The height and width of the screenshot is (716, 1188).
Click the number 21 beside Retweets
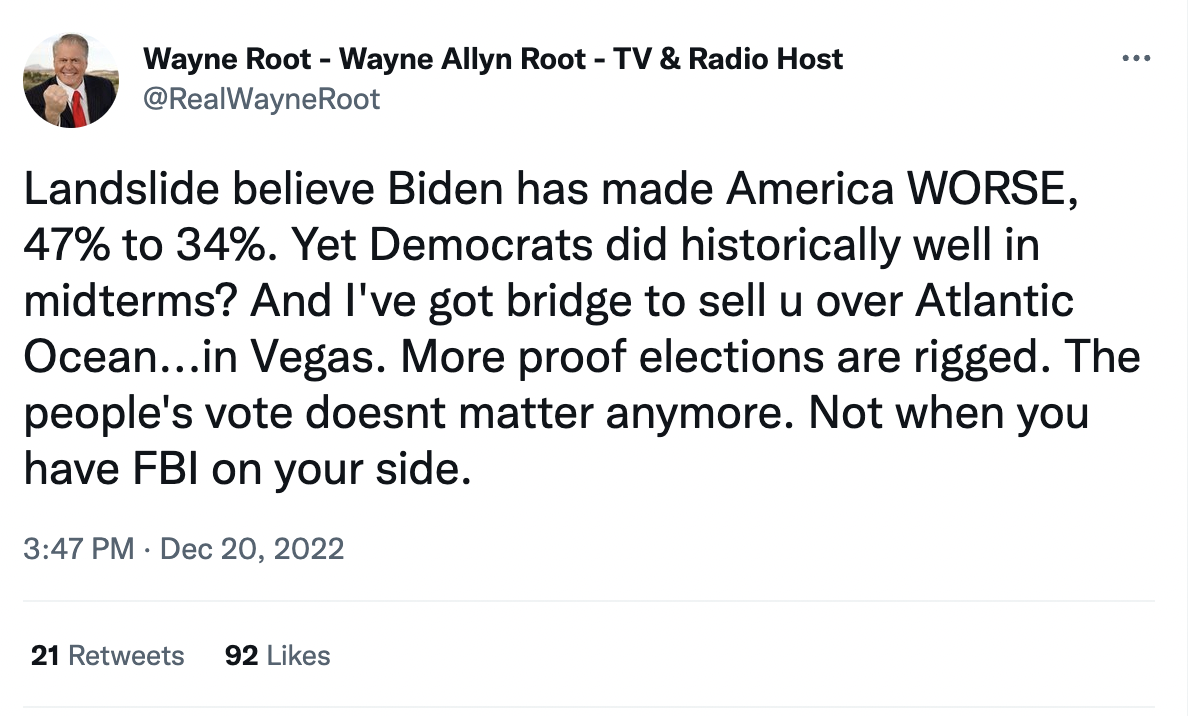44,656
